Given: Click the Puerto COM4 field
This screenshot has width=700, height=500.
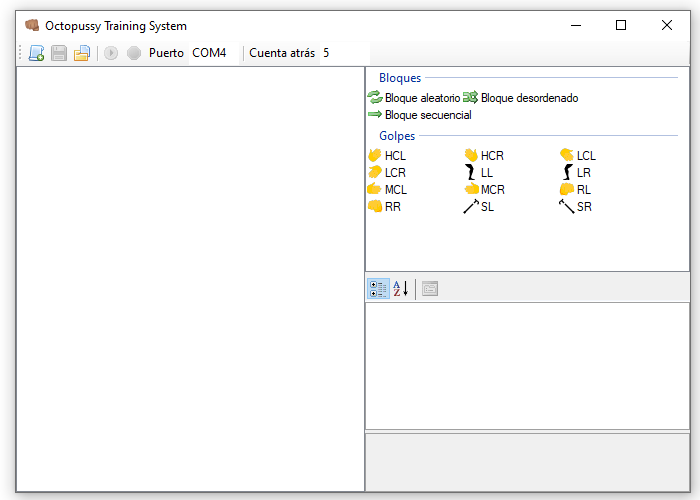Looking at the screenshot, I should (213, 53).
